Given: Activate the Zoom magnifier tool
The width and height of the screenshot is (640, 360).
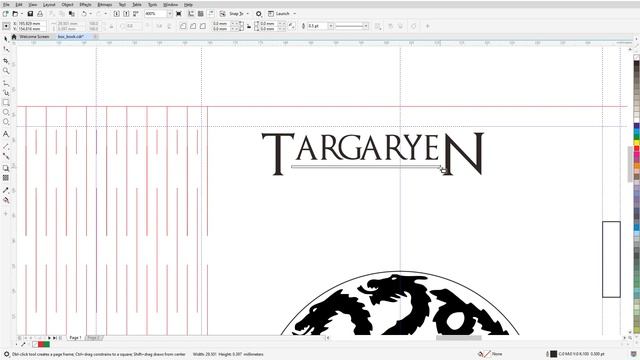Looking at the screenshot, I should coord(6,71).
